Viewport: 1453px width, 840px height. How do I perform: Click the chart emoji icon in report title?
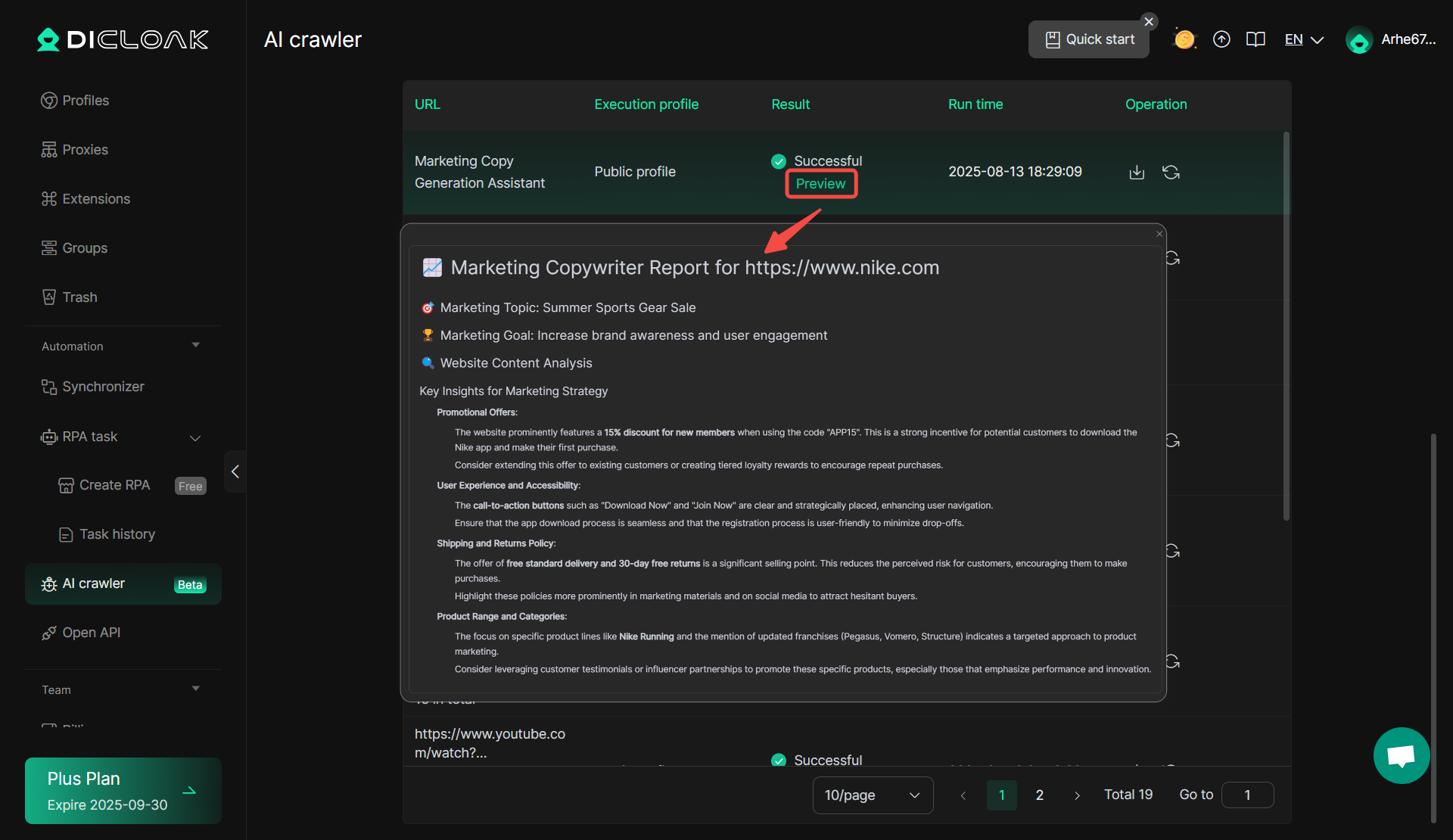tap(432, 267)
